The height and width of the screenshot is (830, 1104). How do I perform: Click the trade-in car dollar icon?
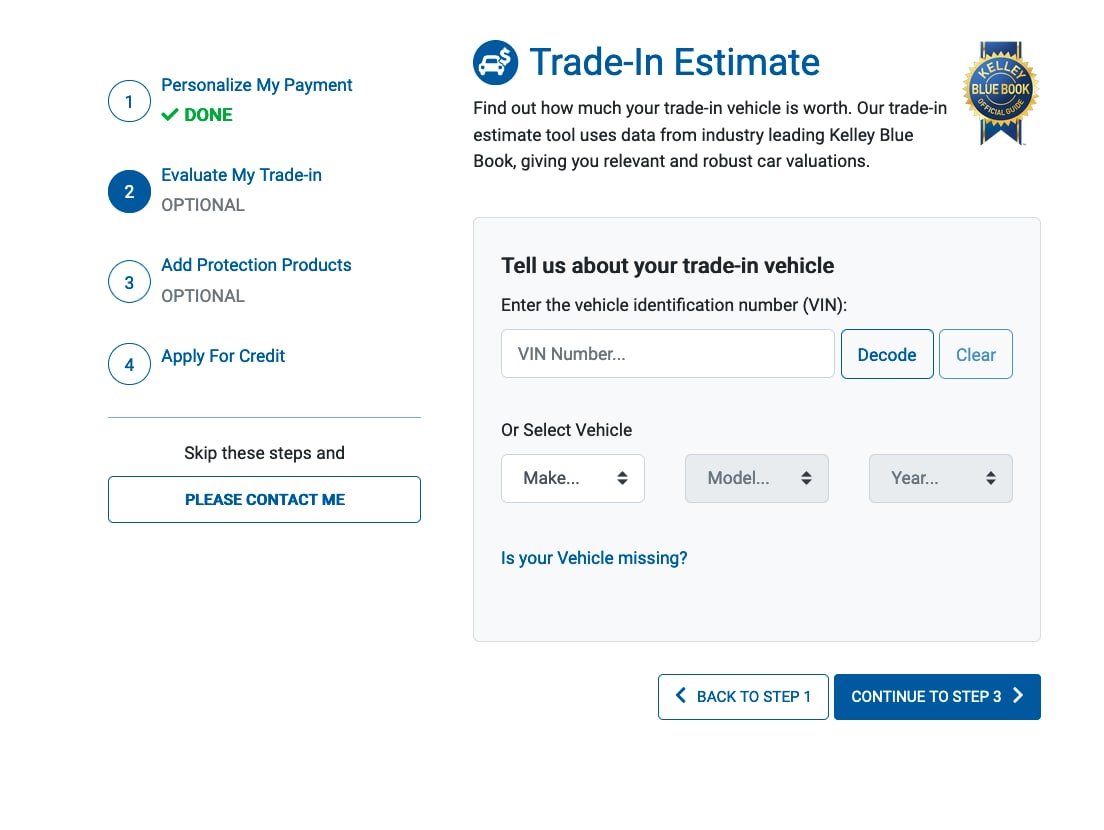[x=495, y=63]
